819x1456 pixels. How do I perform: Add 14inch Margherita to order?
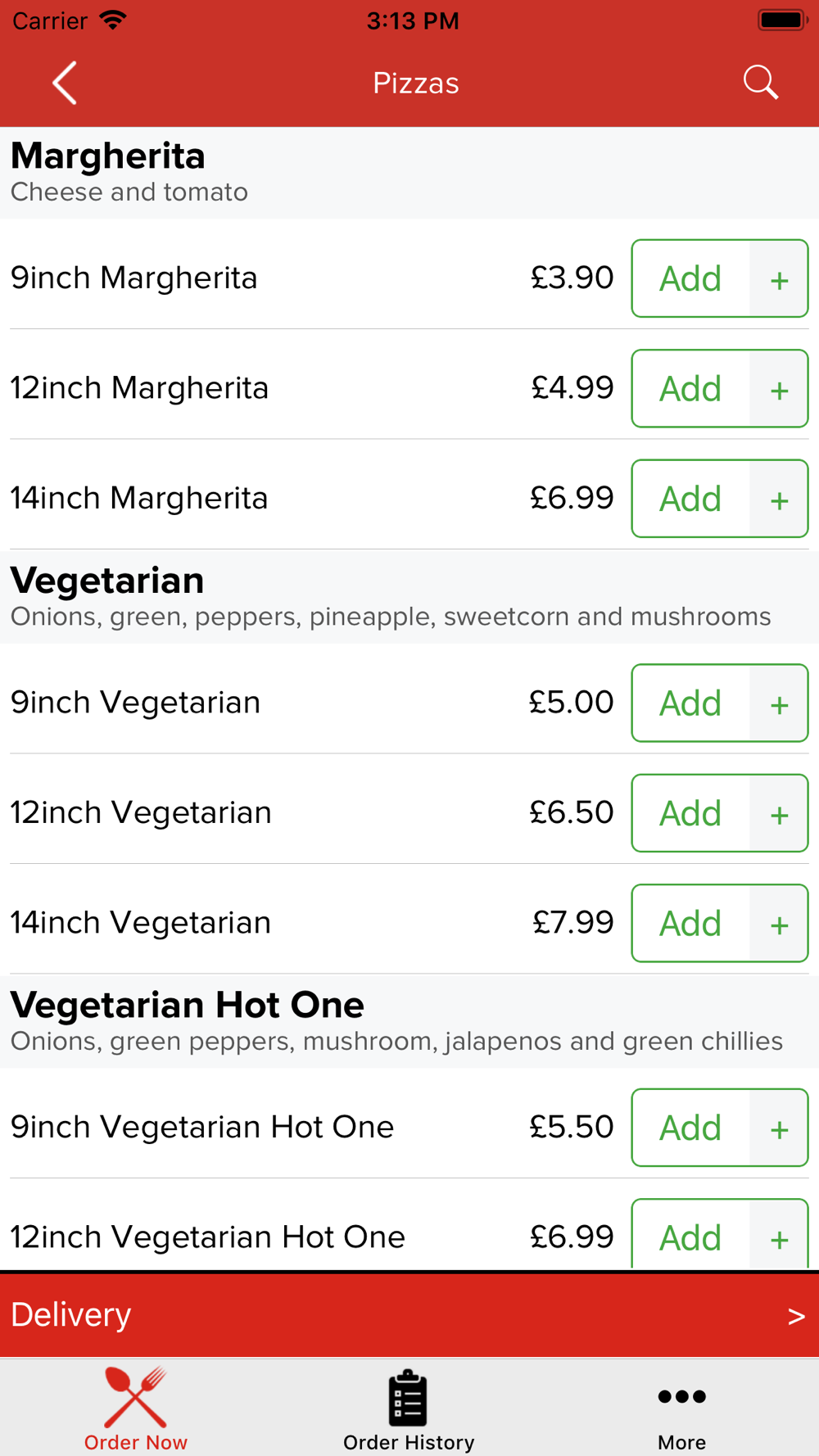pos(690,499)
